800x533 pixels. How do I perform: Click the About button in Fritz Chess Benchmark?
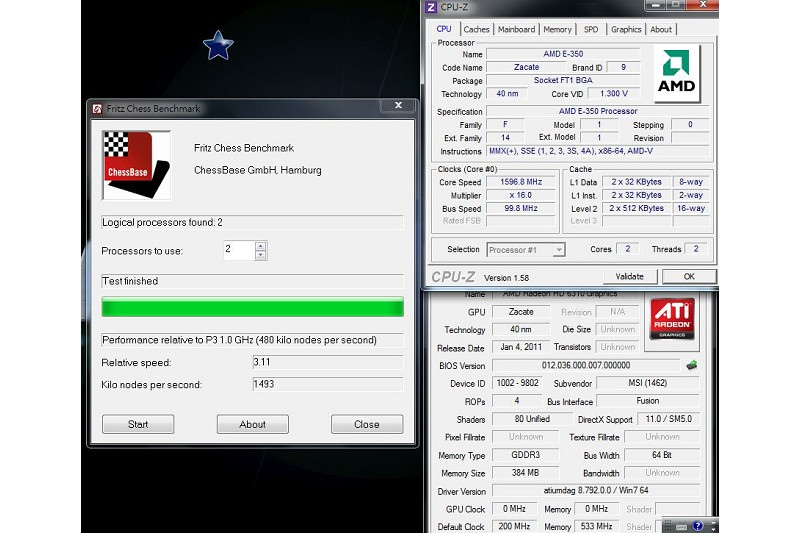[253, 424]
